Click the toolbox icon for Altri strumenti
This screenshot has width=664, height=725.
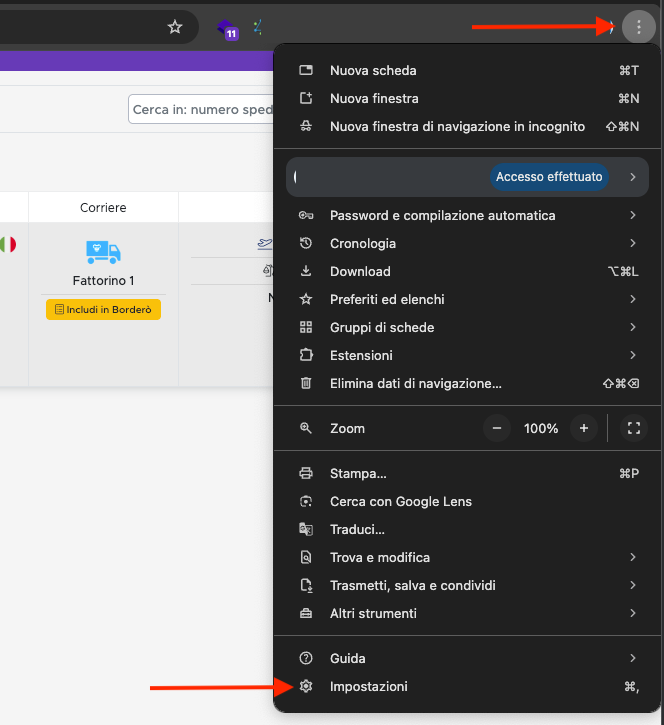tap(306, 614)
